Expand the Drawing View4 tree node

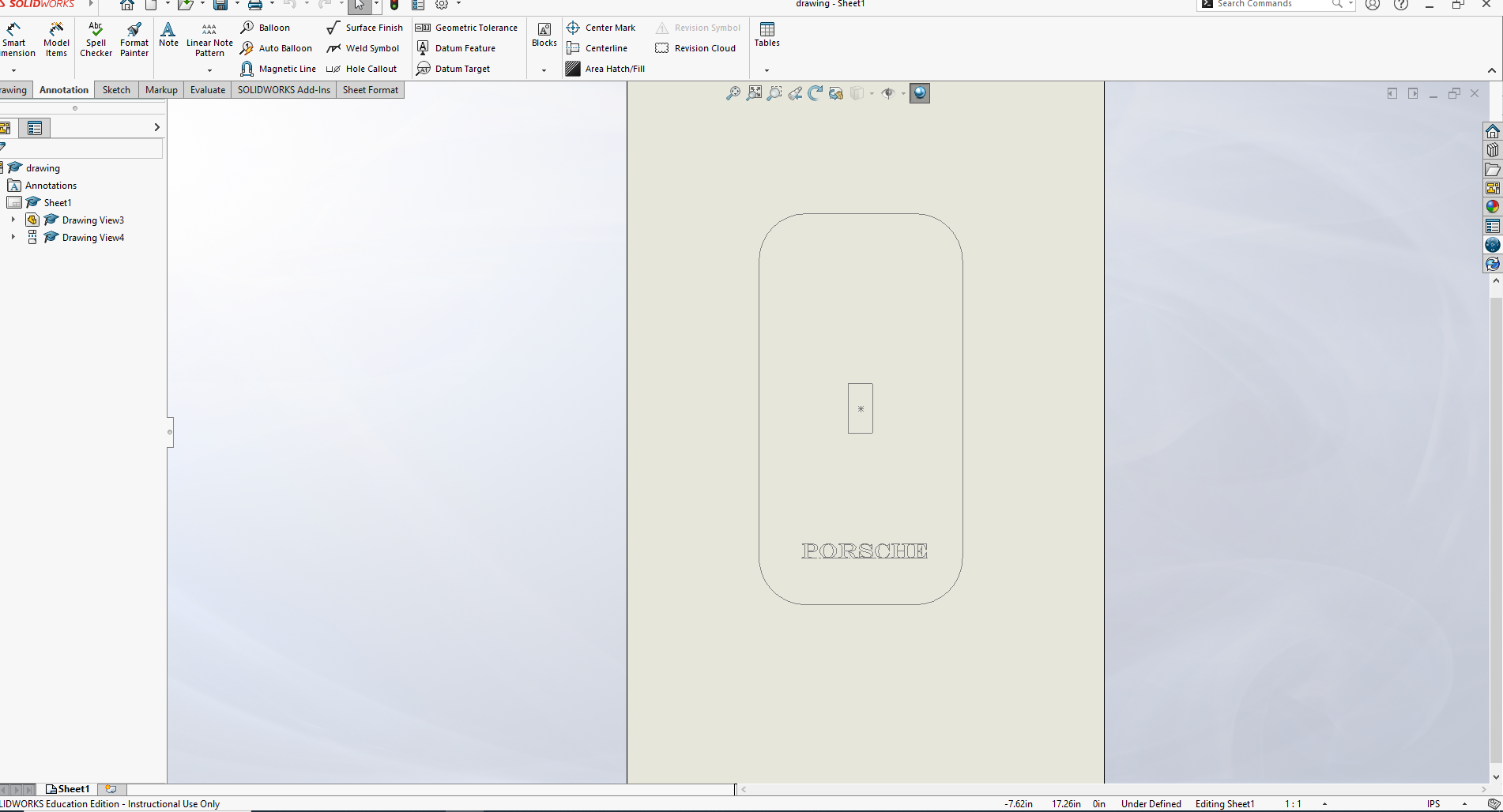click(x=13, y=237)
